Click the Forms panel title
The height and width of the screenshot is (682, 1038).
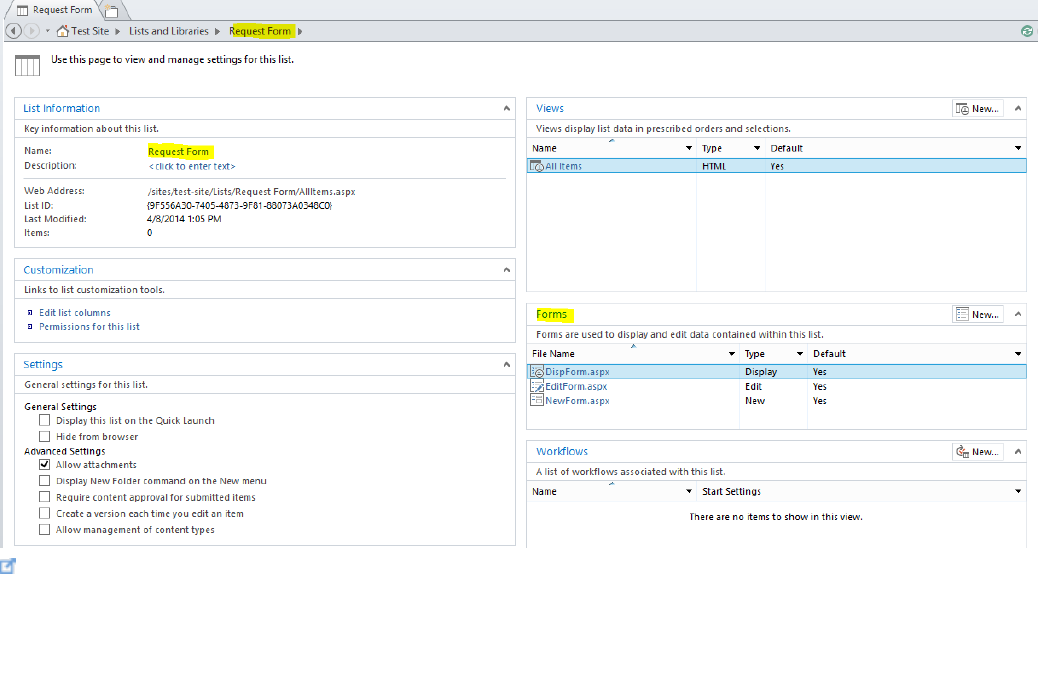[x=551, y=315]
